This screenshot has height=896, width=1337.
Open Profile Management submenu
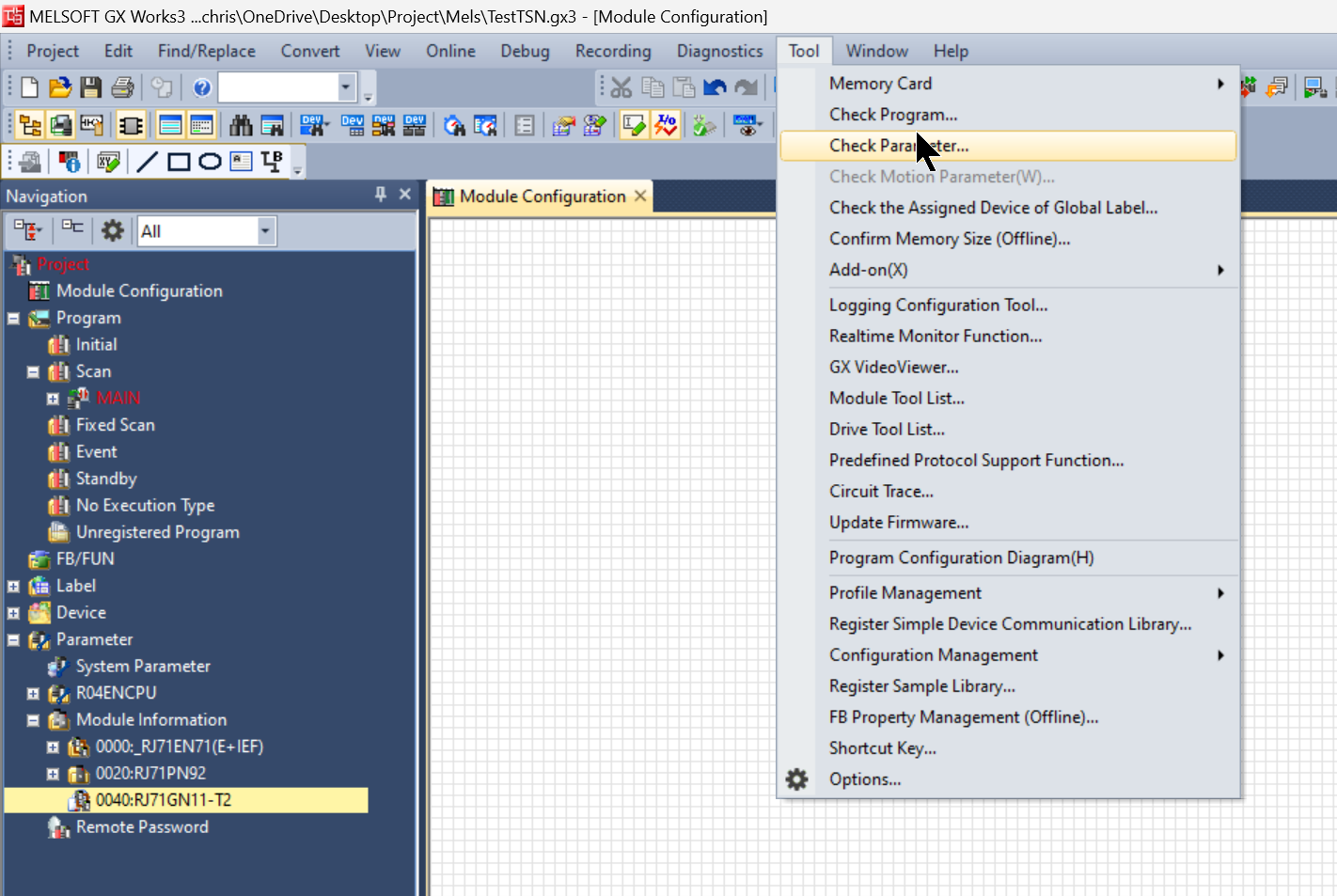point(1008,593)
